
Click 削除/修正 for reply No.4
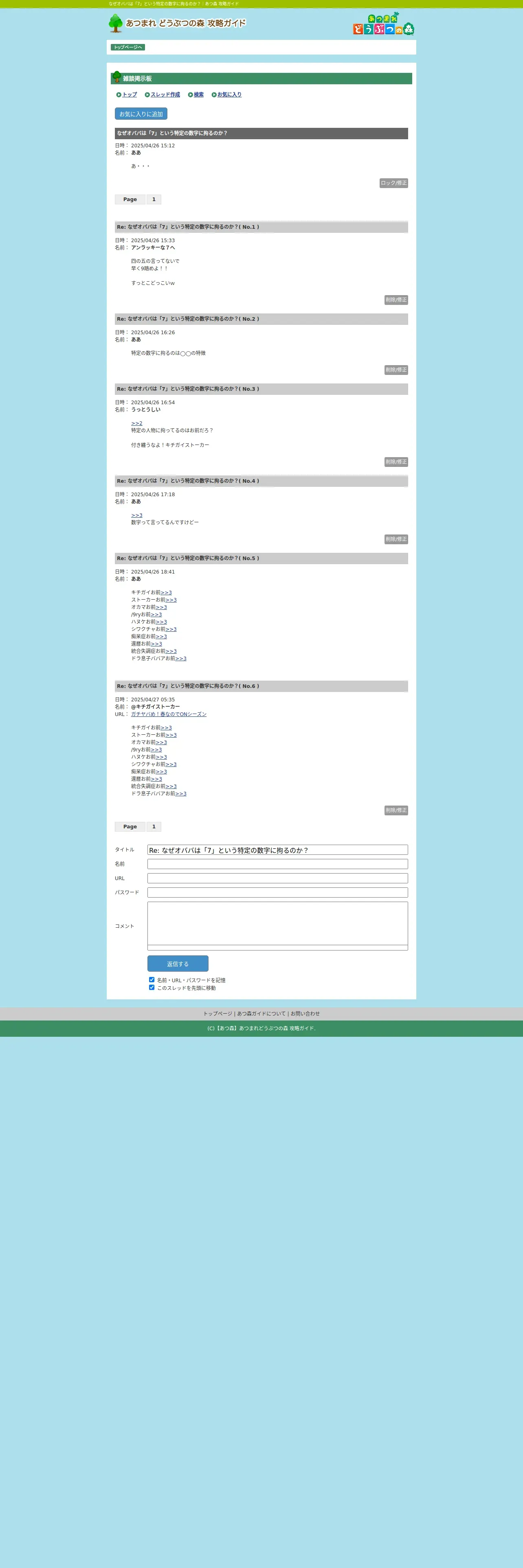tap(396, 539)
